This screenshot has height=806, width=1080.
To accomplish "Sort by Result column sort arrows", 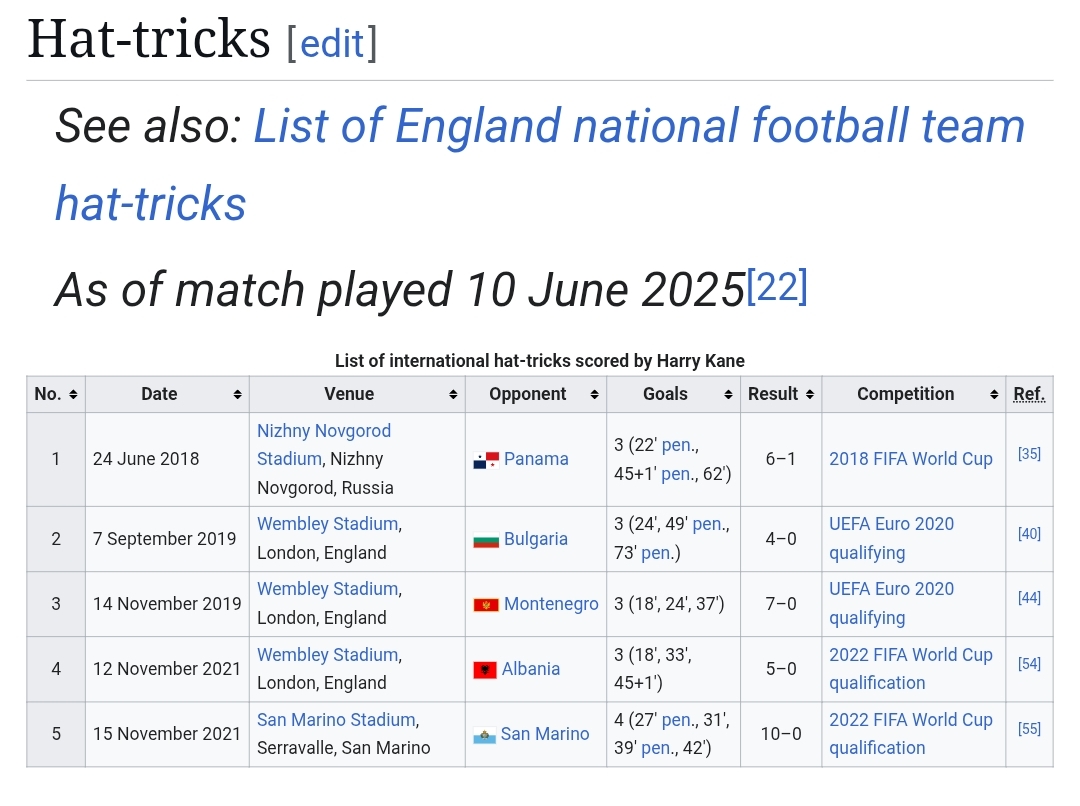I will 810,395.
